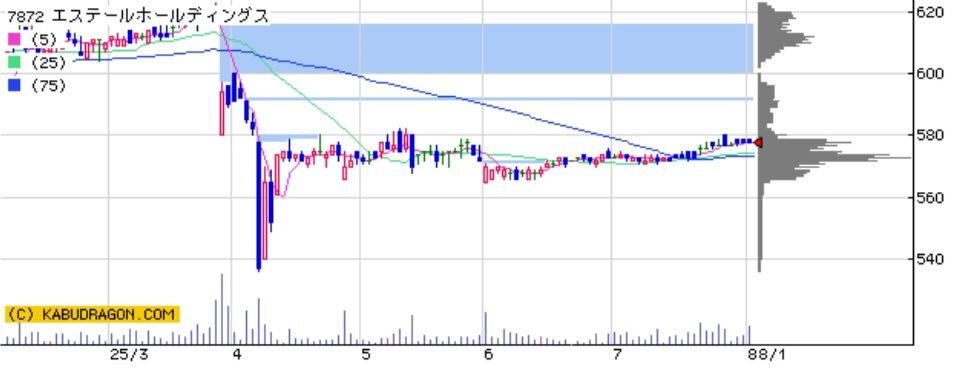Click the upper volume profile cluster near 610
The width and height of the screenshot is (972, 379).
(785, 38)
